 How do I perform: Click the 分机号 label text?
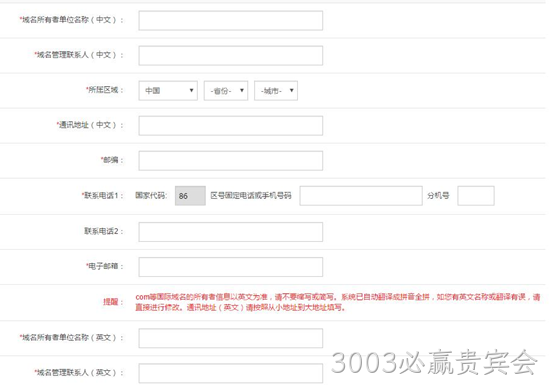pos(438,195)
